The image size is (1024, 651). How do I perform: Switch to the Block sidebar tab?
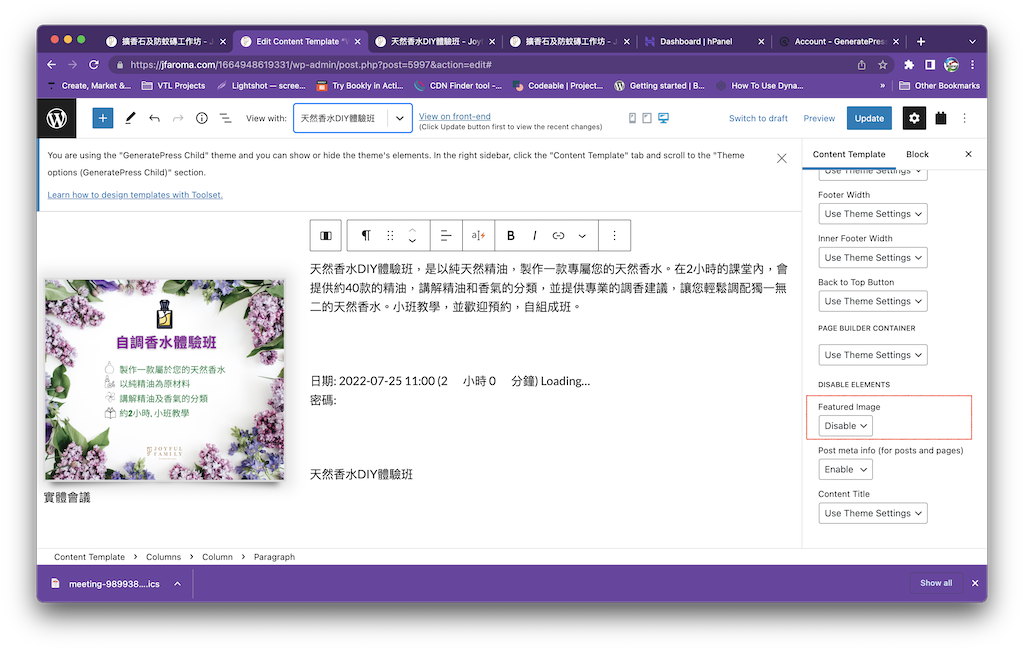point(917,154)
